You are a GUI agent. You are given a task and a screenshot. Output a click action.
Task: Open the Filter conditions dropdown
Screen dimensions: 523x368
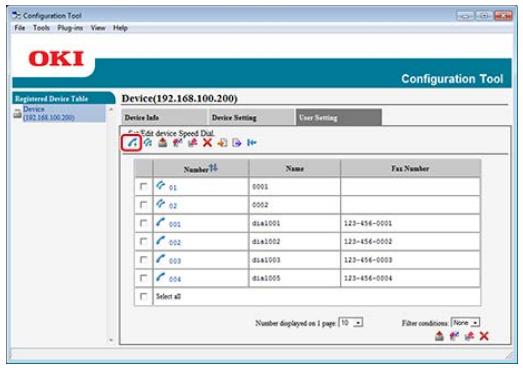click(465, 323)
